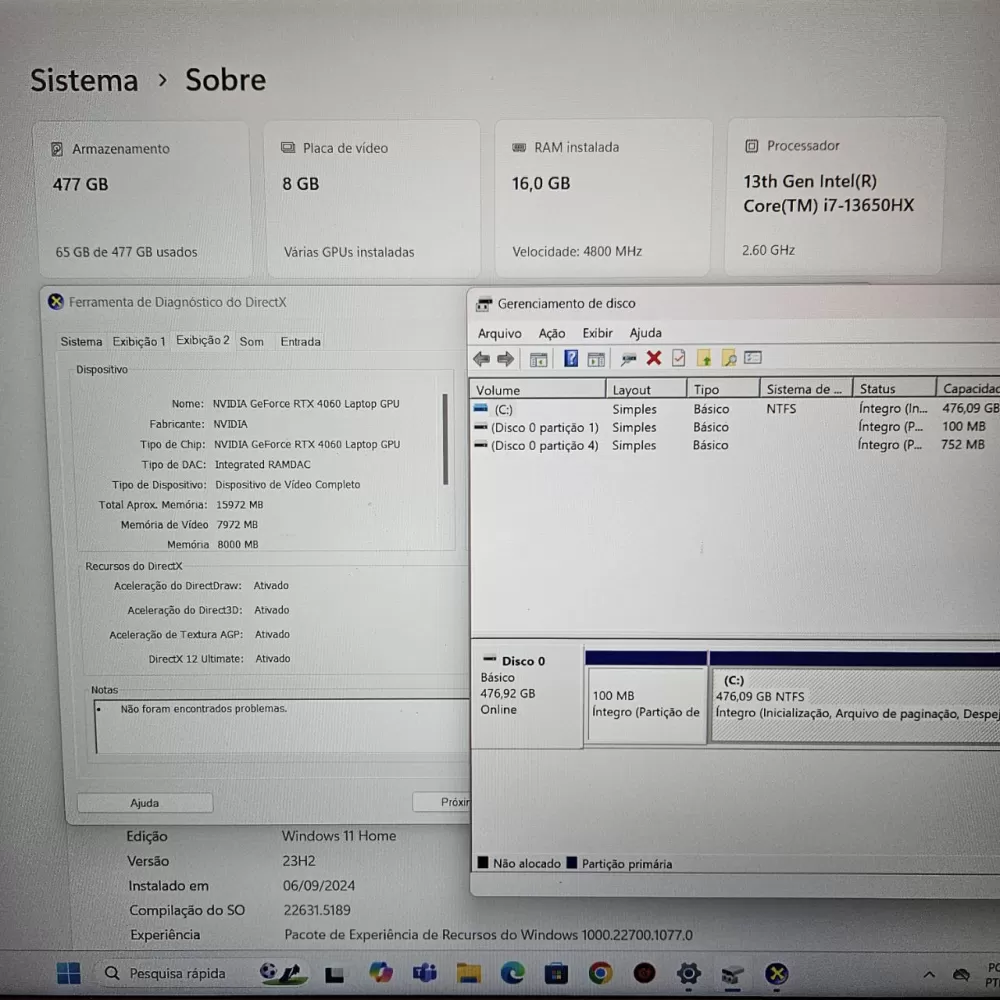Click the Back arrow in Disk Management toolbar
The image size is (1000, 1000).
coord(482,359)
